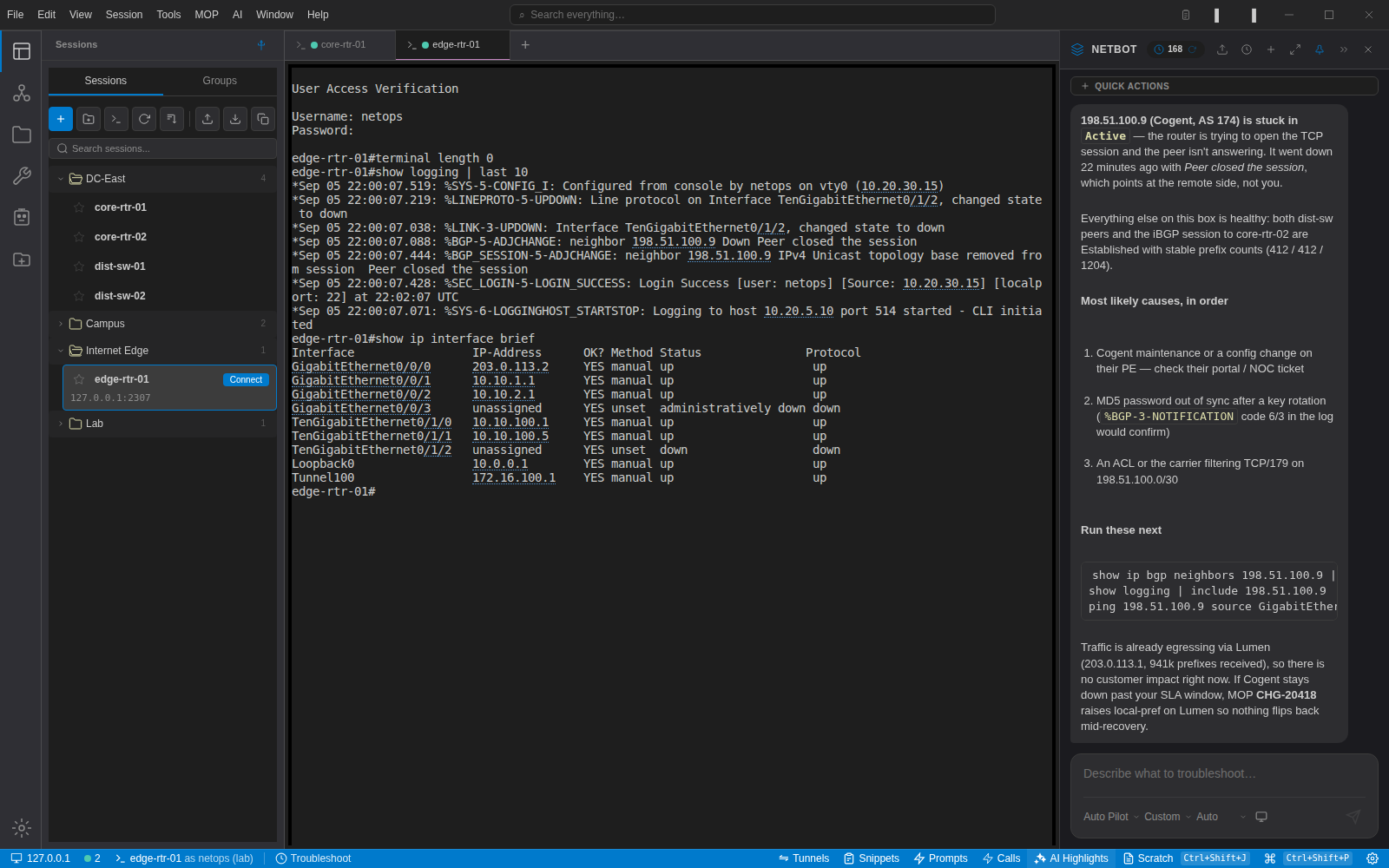Toggle the left panel icon in the title bar
Image resolution: width=1389 pixels, height=868 pixels.
(x=1216, y=15)
